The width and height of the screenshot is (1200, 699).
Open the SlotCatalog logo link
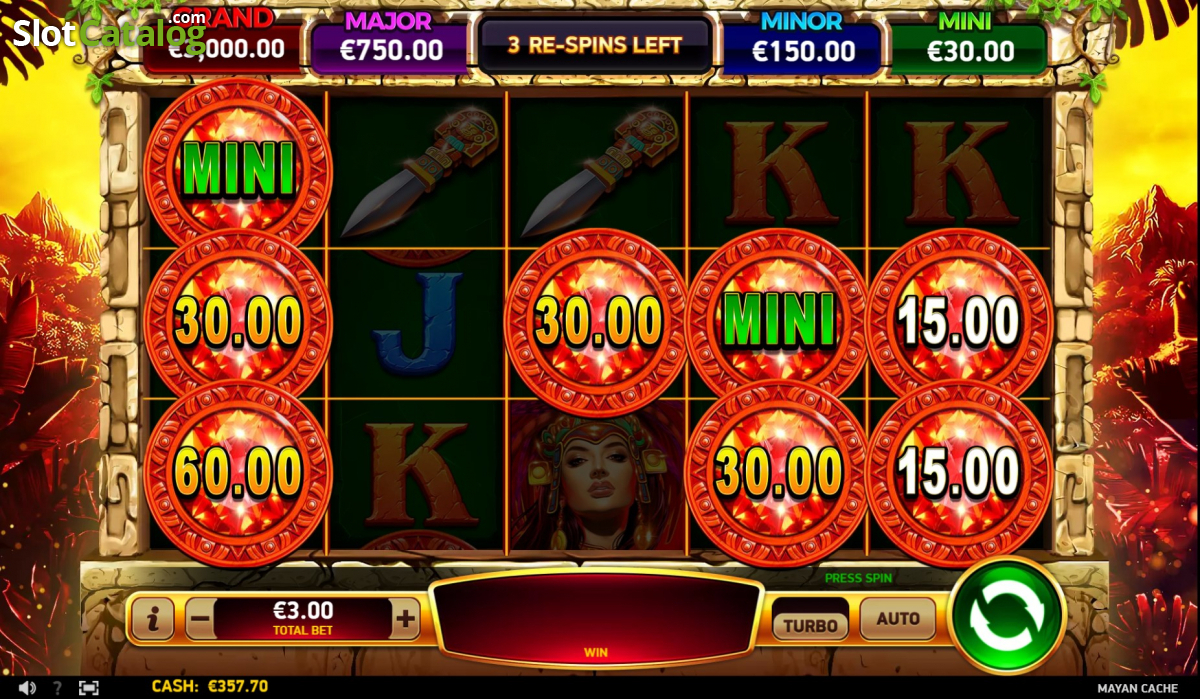(108, 30)
